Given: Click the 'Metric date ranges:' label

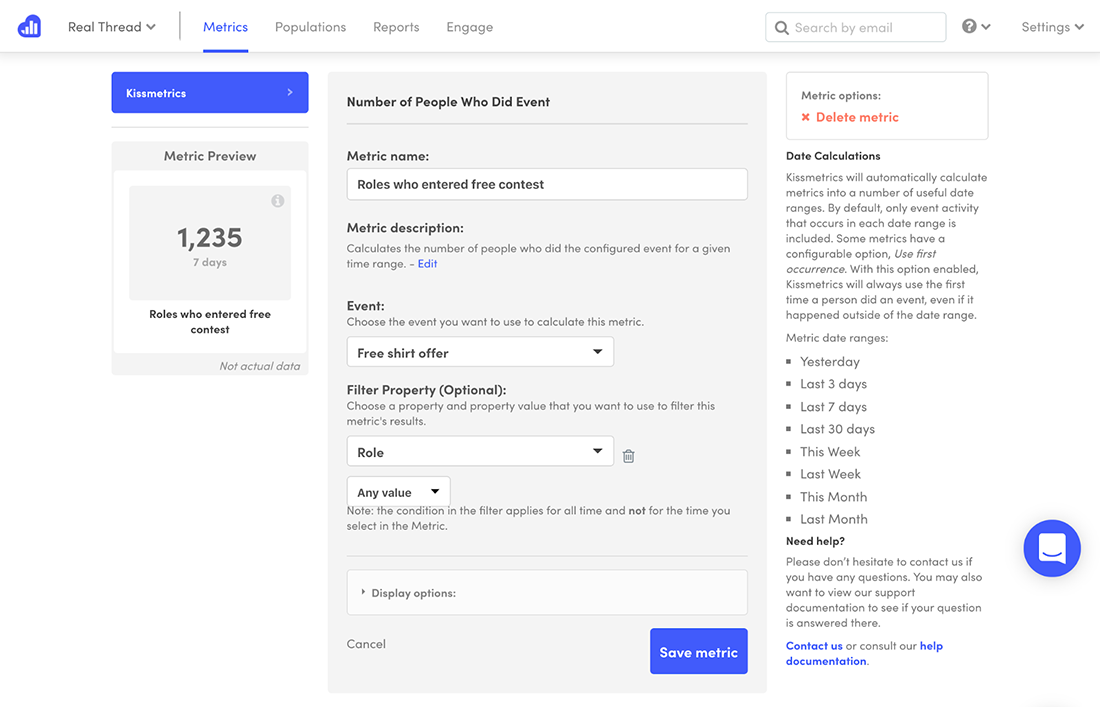Looking at the screenshot, I should point(837,338).
